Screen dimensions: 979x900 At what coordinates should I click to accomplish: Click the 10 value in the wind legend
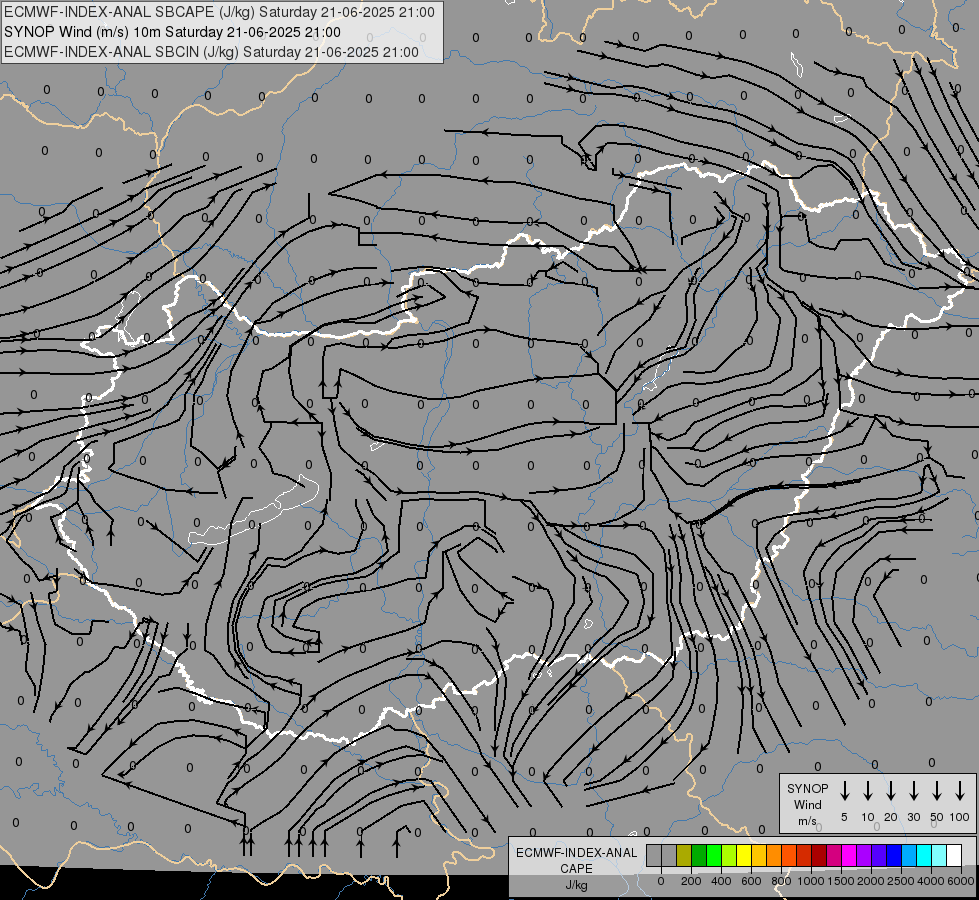pos(868,817)
